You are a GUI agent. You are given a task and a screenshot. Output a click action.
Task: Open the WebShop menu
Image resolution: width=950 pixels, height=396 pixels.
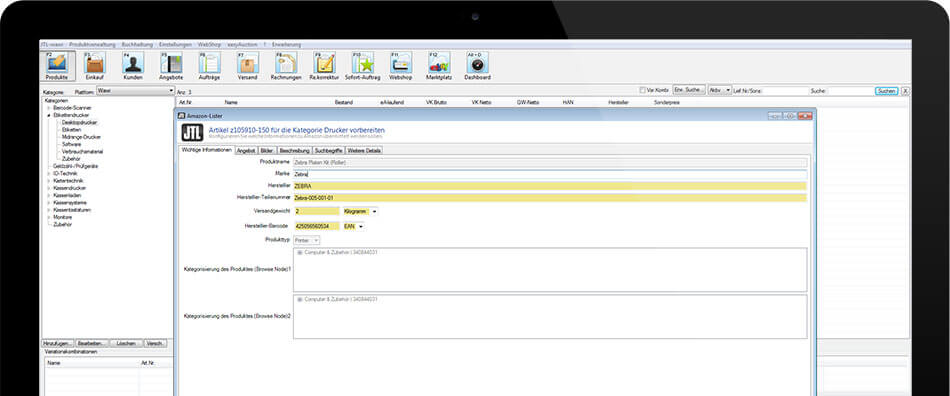(210, 44)
